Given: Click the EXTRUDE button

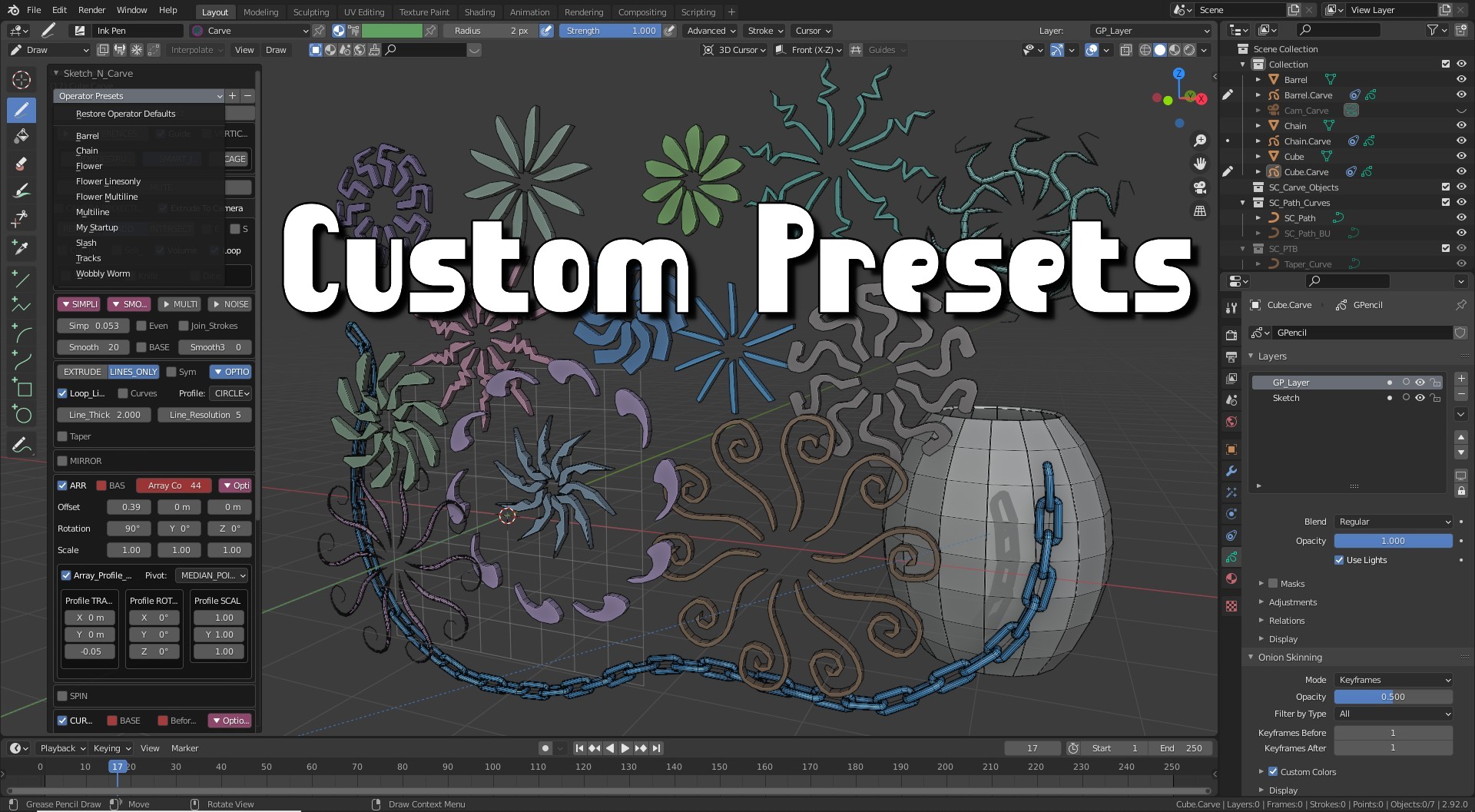Looking at the screenshot, I should pos(82,372).
